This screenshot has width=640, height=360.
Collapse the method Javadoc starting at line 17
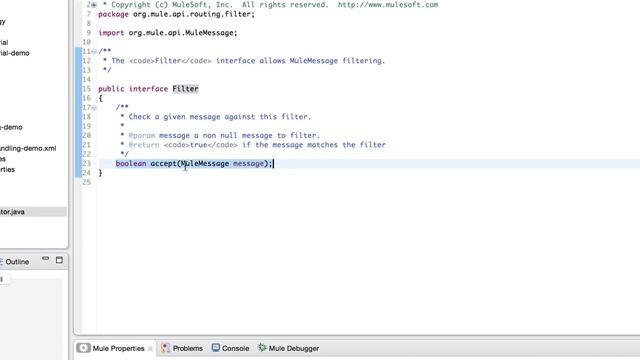coord(94,108)
